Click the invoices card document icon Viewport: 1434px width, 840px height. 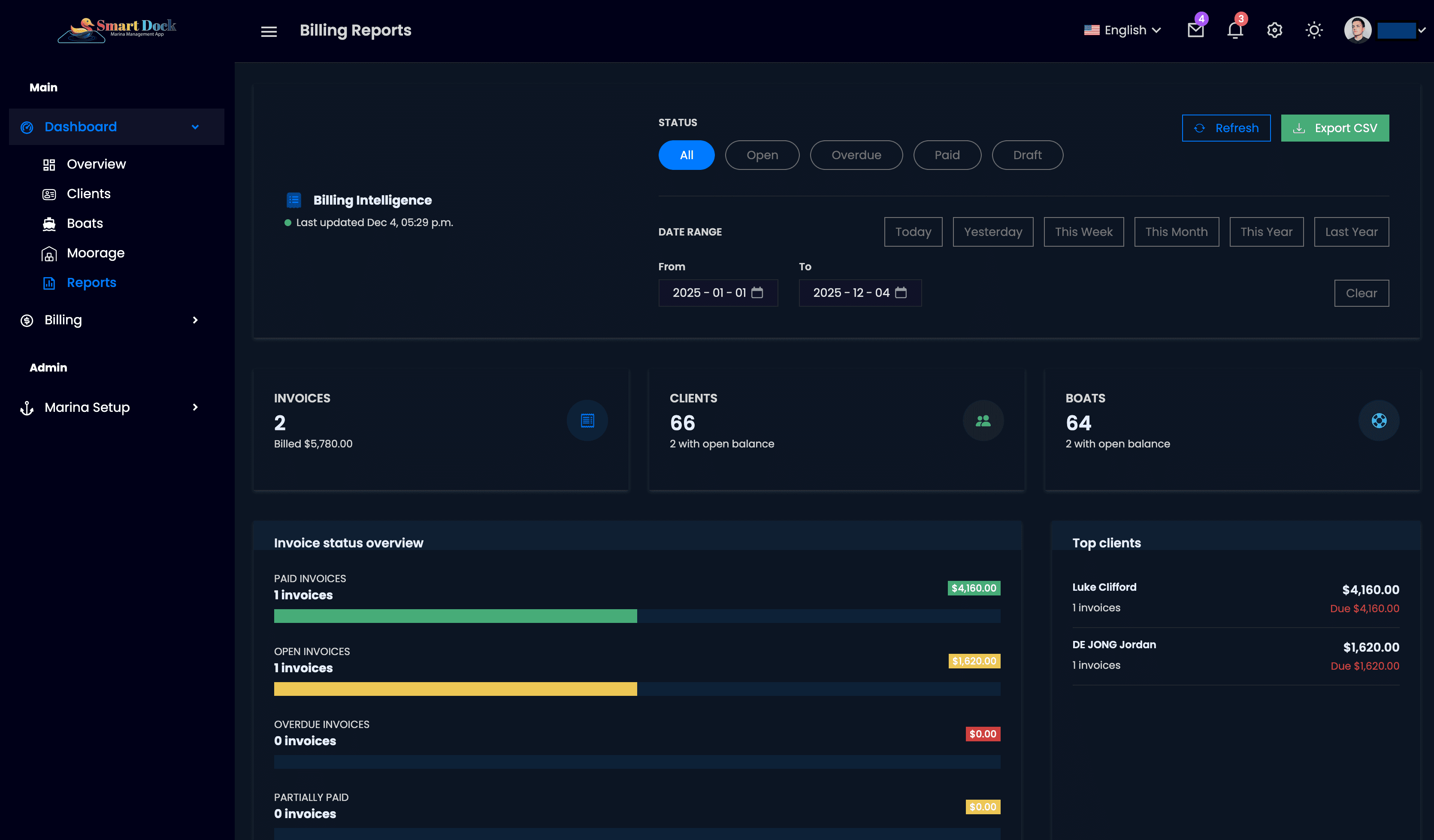587,420
